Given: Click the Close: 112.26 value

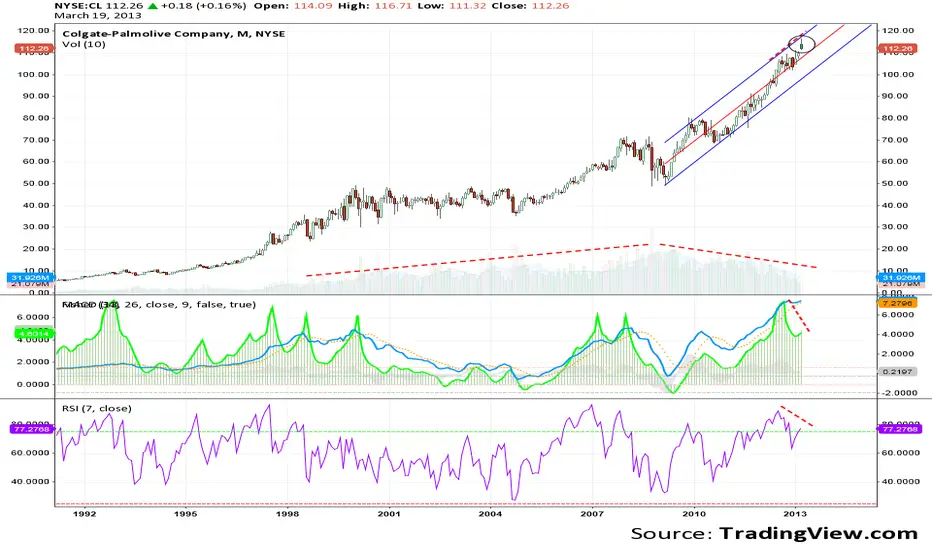Looking at the screenshot, I should point(530,6).
